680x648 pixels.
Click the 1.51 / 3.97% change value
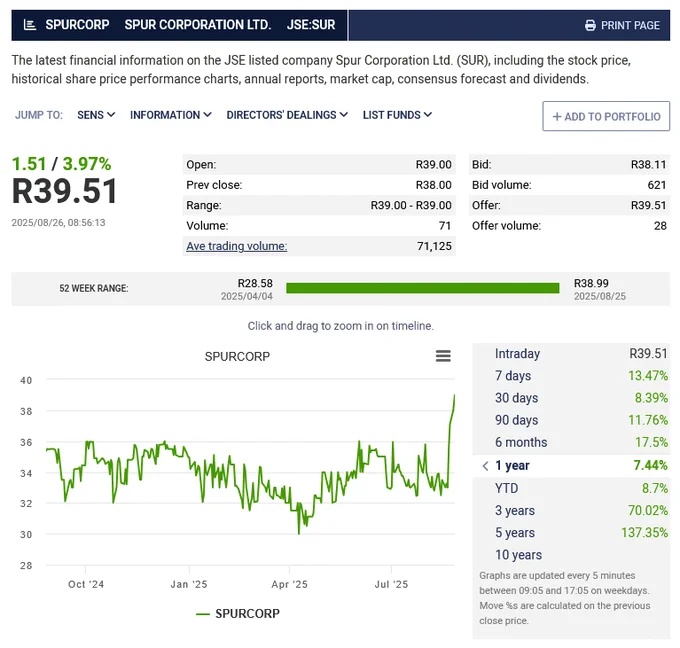tap(61, 164)
